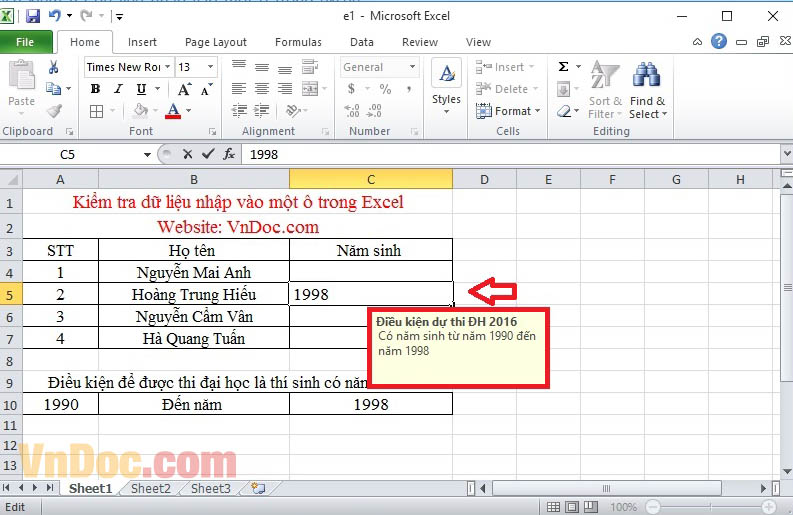The height and width of the screenshot is (515, 793).
Task: Switch to the Review tab
Action: point(420,42)
